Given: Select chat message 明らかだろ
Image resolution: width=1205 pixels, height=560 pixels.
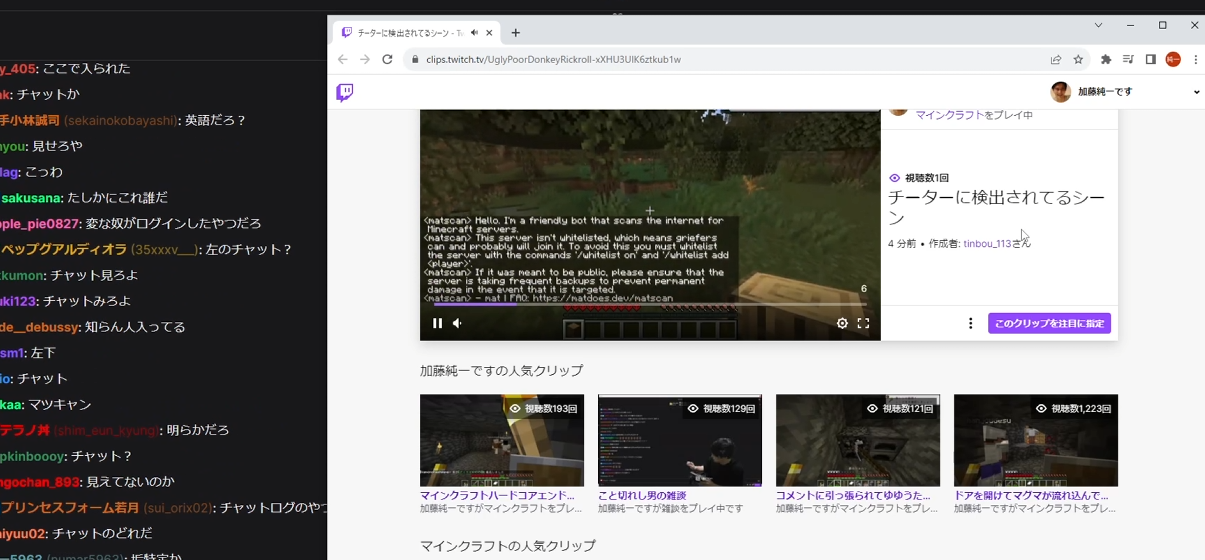Looking at the screenshot, I should pyautogui.click(x=198, y=430).
